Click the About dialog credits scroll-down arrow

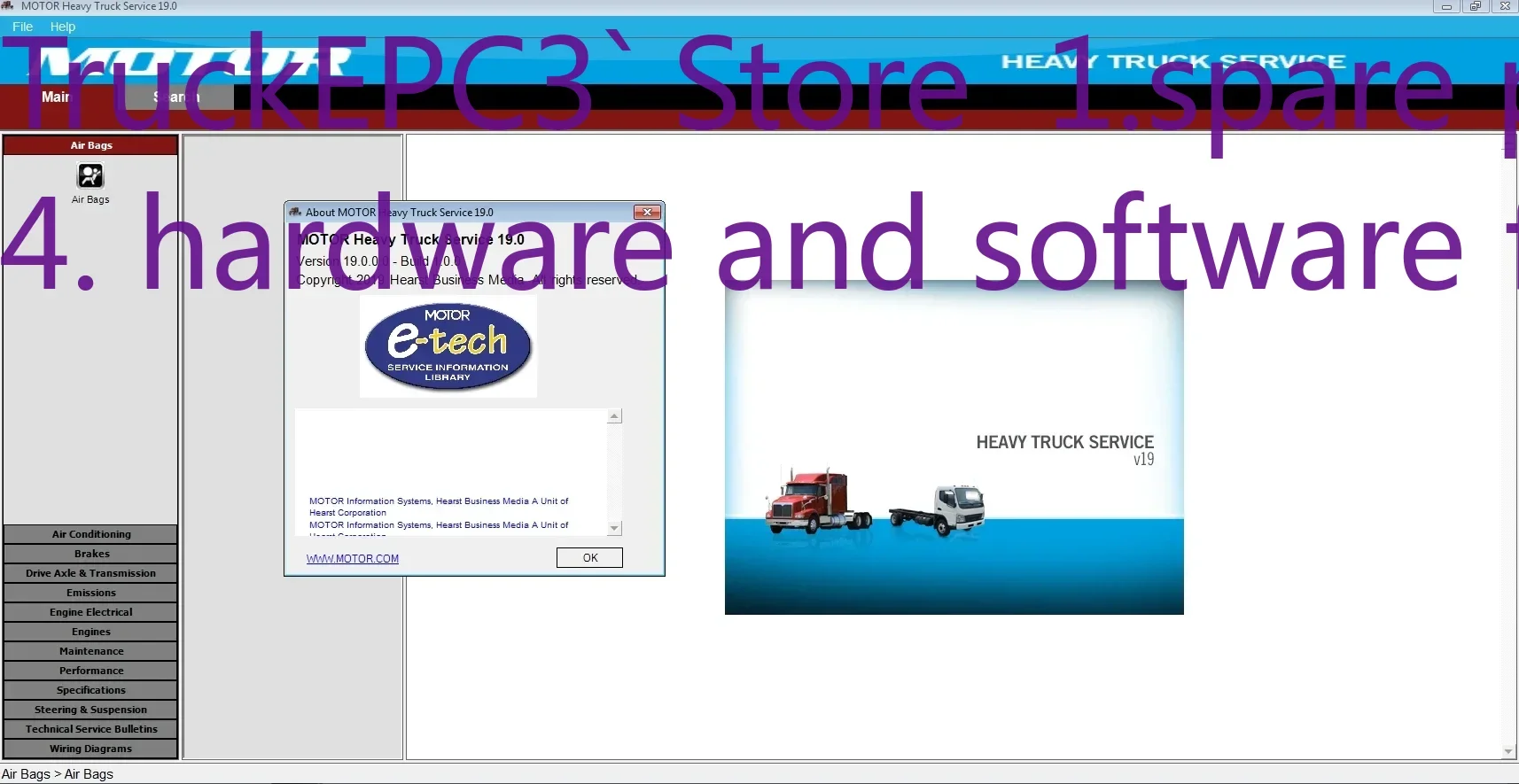614,528
